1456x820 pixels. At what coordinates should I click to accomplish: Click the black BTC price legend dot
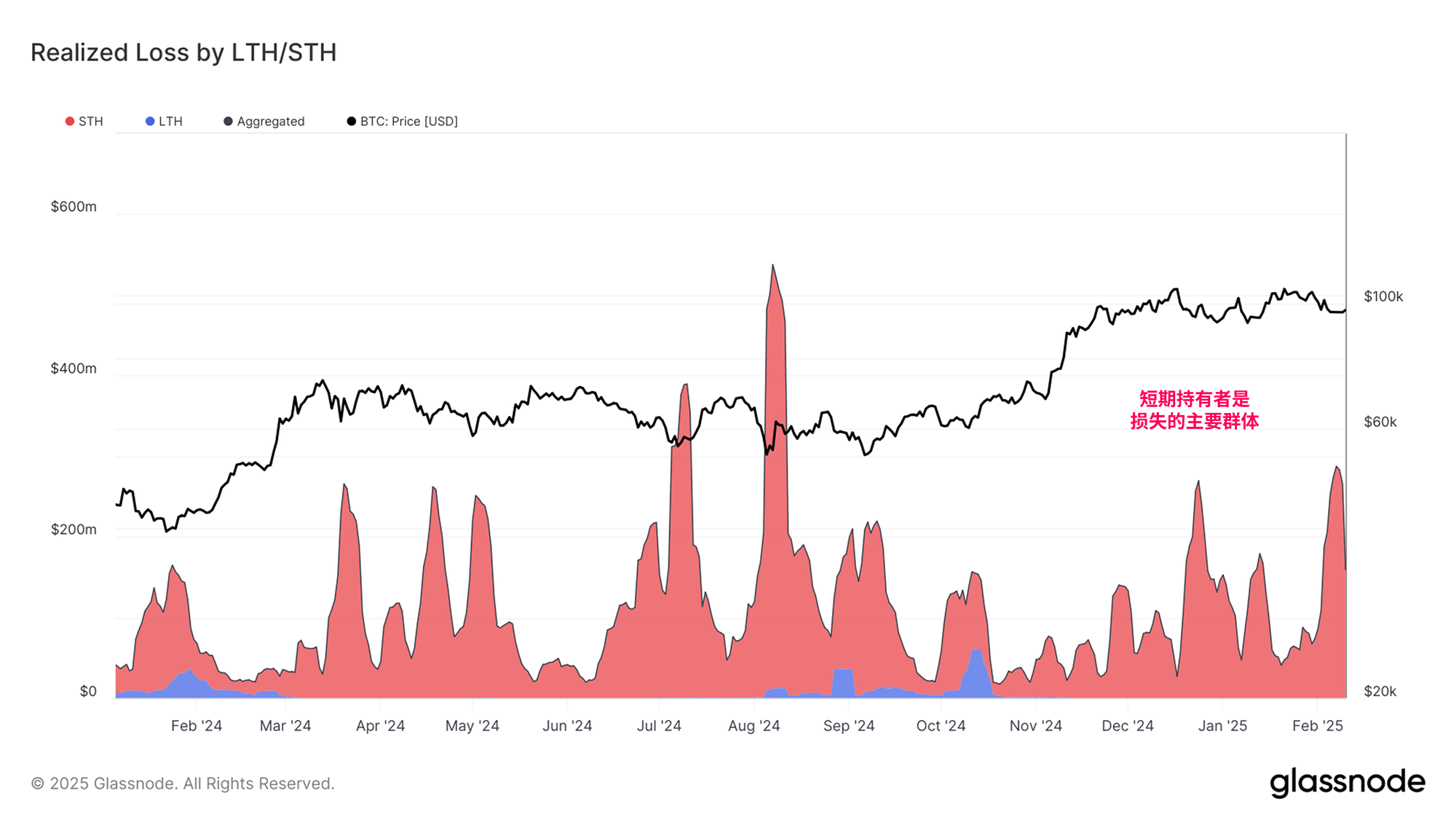(x=352, y=122)
